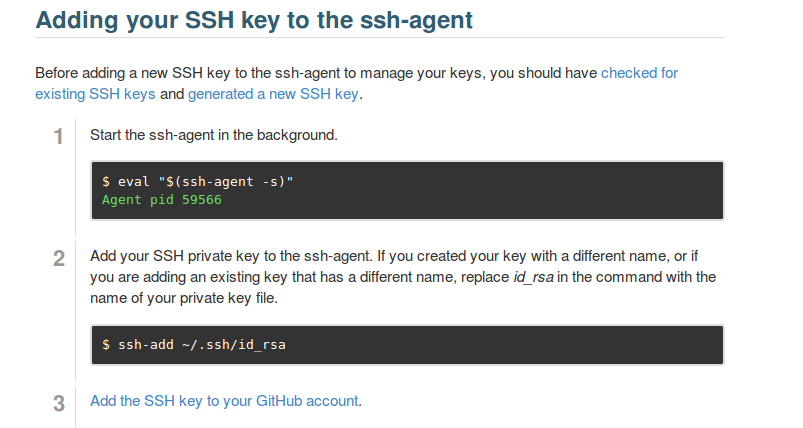The height and width of the screenshot is (428, 803).
Task: Open 'Add the SSH key to your GitHub account'
Action: 224,401
